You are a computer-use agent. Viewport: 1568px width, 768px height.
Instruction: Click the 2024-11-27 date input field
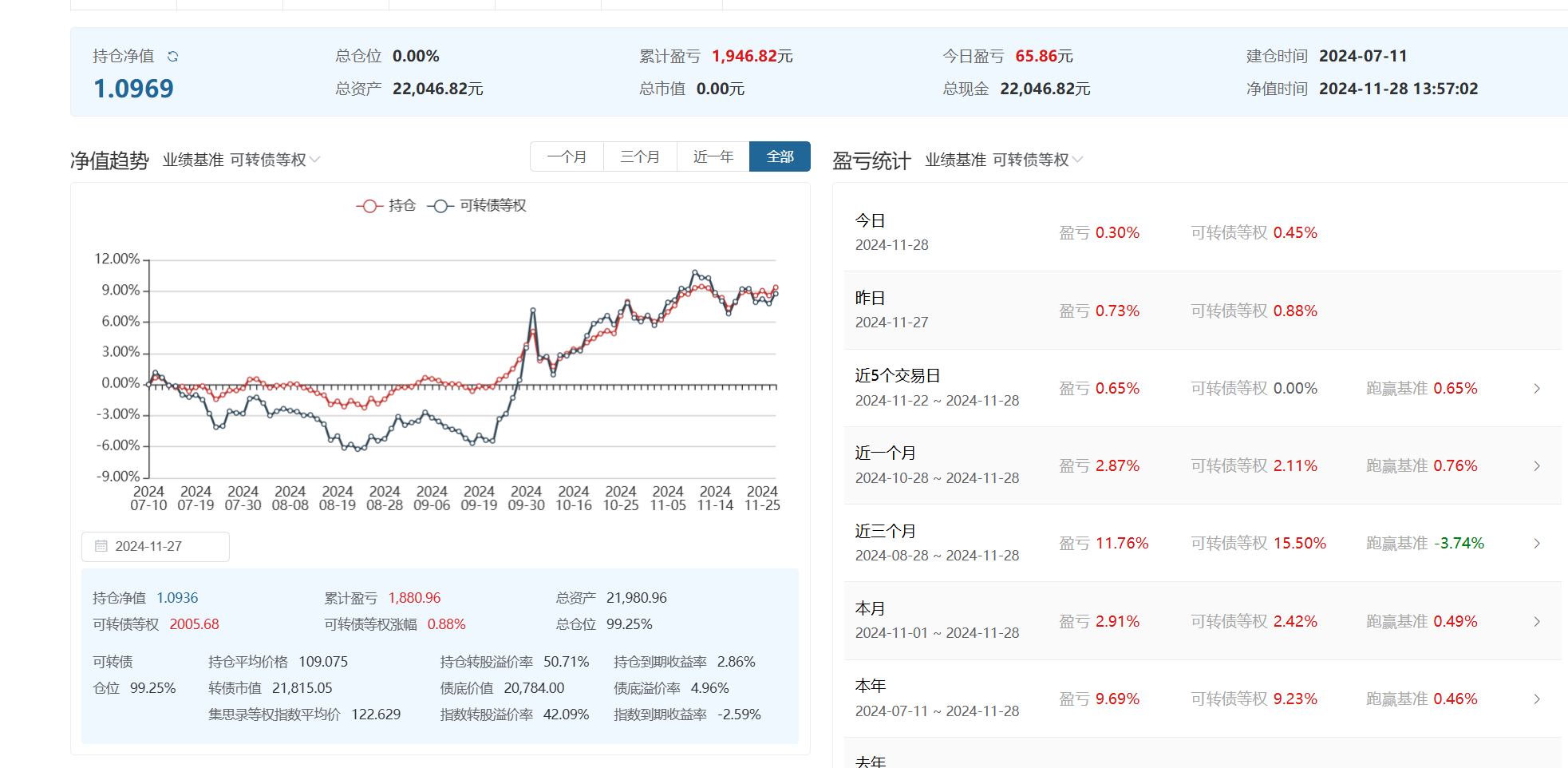coord(156,546)
